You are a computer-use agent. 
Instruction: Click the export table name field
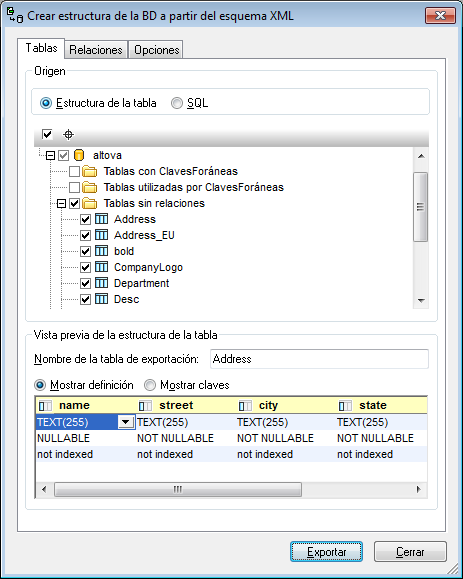tap(319, 359)
